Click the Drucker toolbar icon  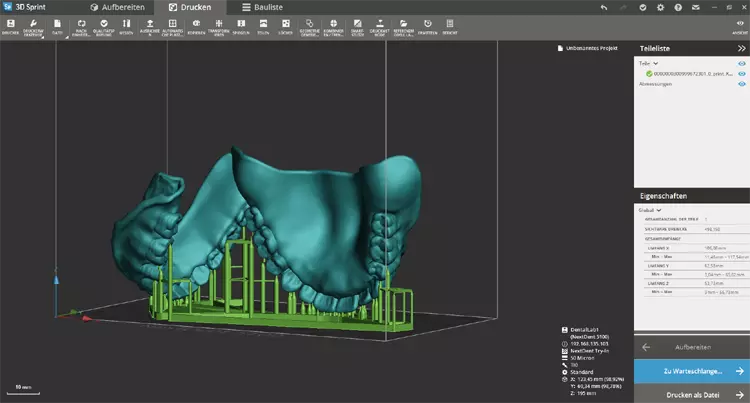[x=11, y=23]
